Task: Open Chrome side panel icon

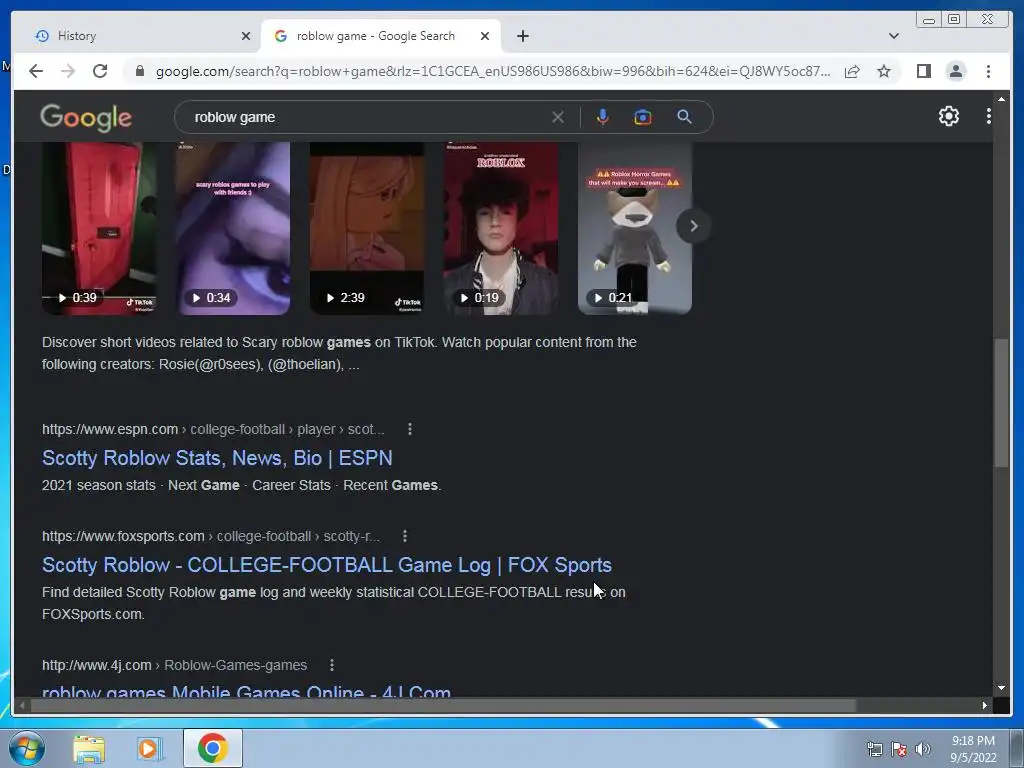Action: 923,71
